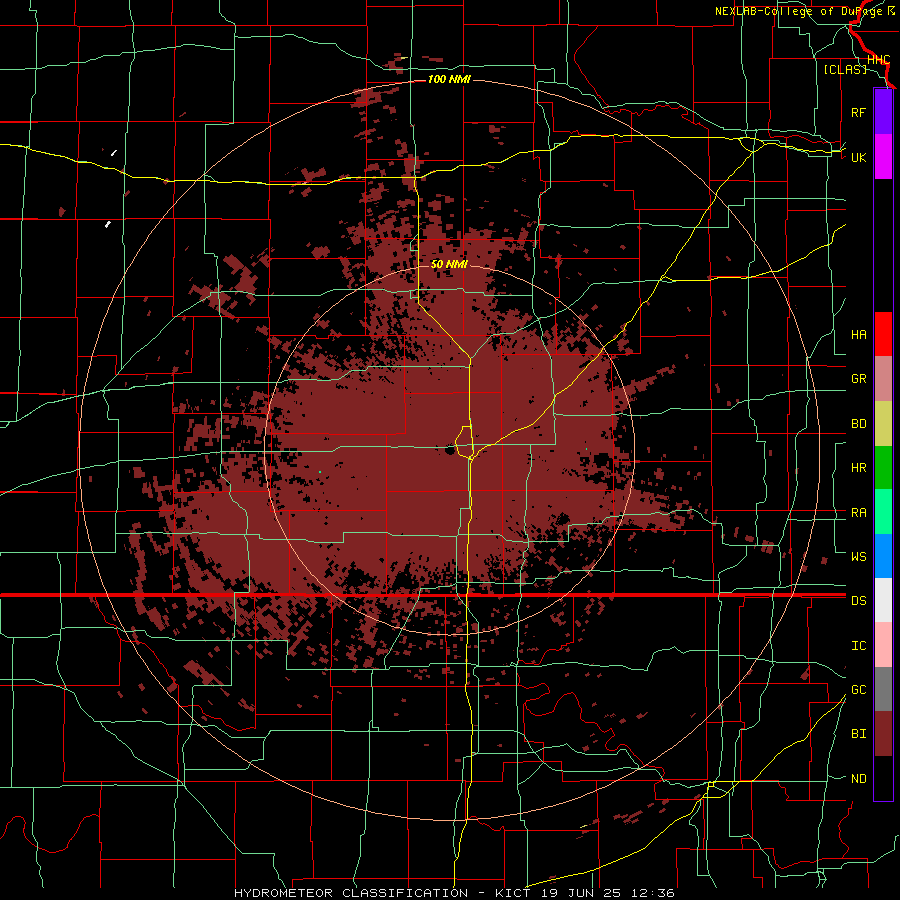Click the HYDROMETEOR CLASSIFICATION footer title
Viewport: 900px width, 900px height.
point(351,893)
